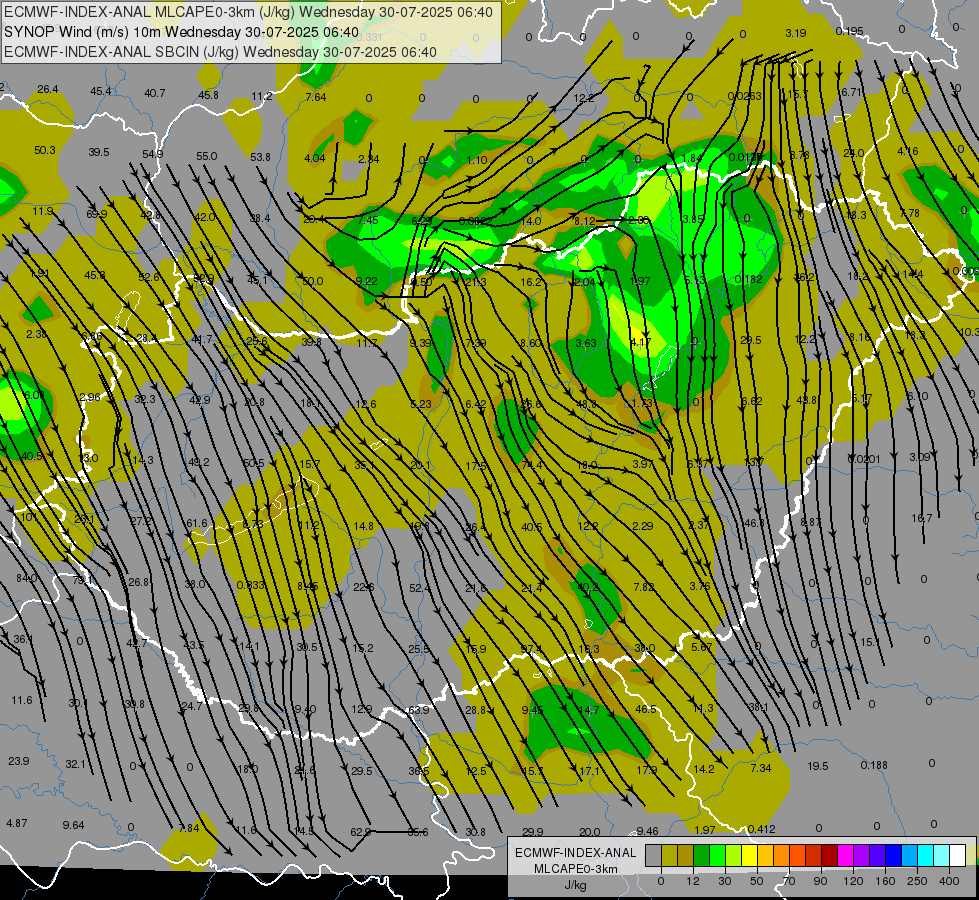Click the map value 54.9
This screenshot has width=979, height=900.
[x=152, y=154]
